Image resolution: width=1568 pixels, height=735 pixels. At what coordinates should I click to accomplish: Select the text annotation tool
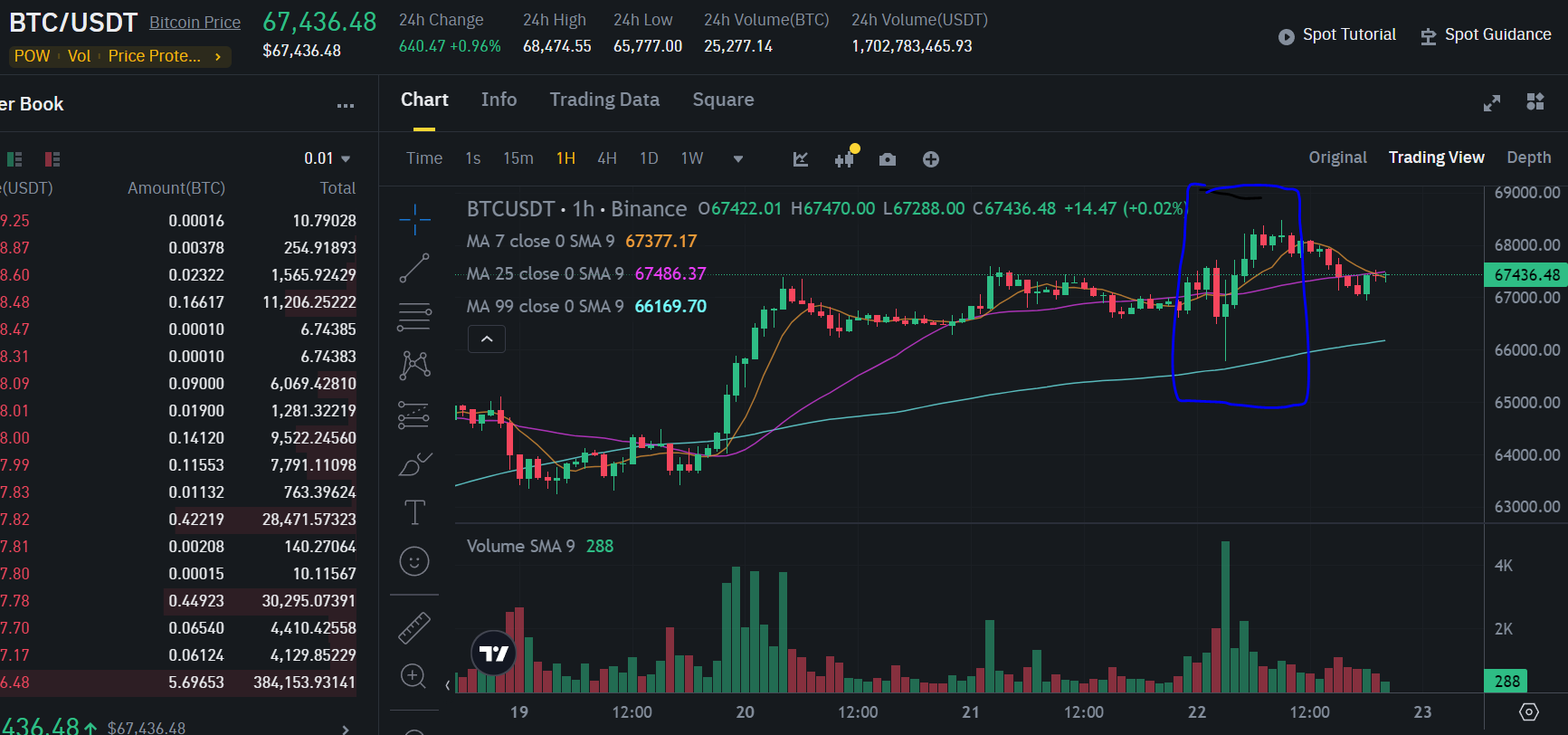pos(414,512)
